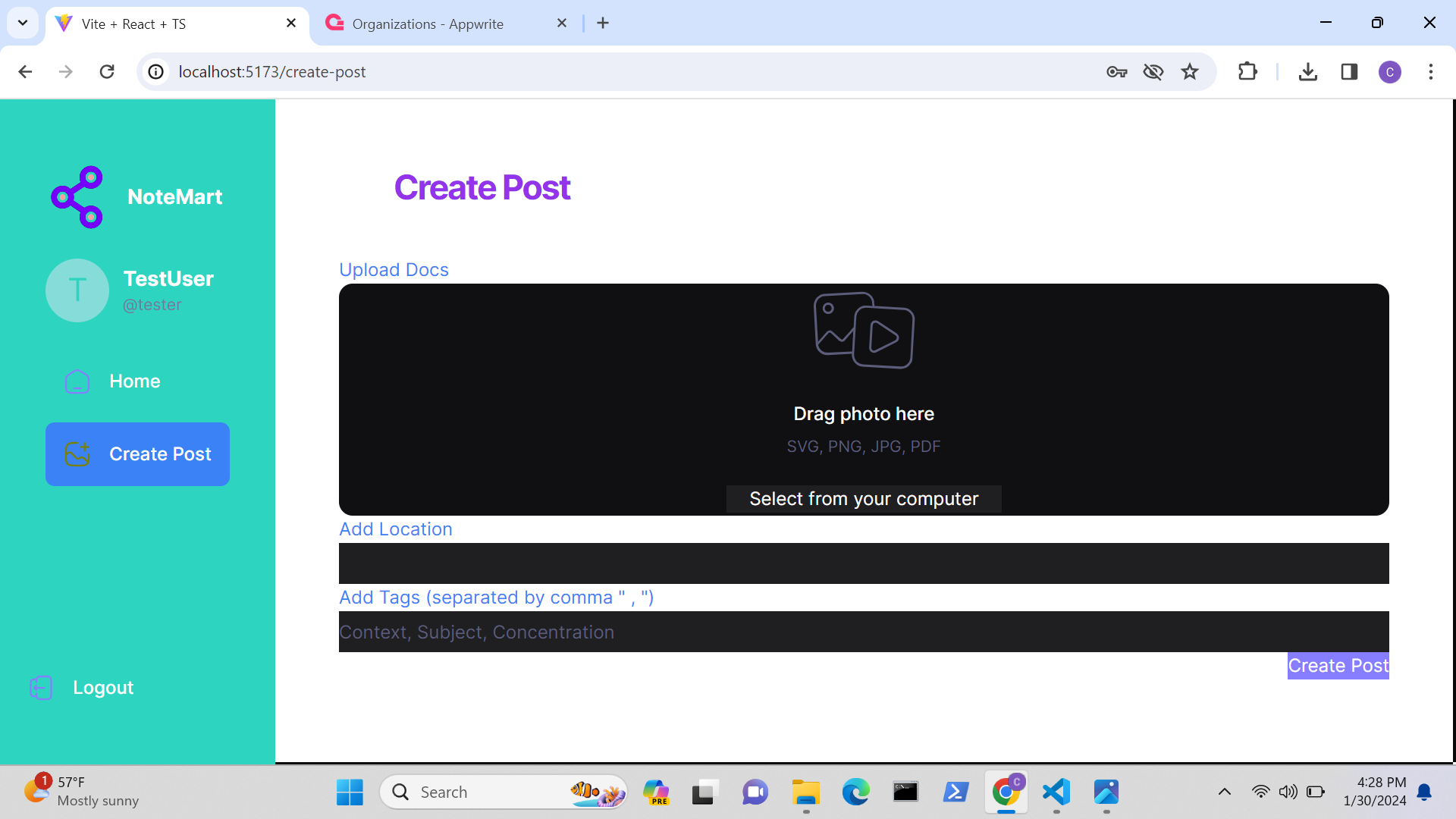
Task: Open the Chrome three-dot menu
Action: click(x=1431, y=72)
